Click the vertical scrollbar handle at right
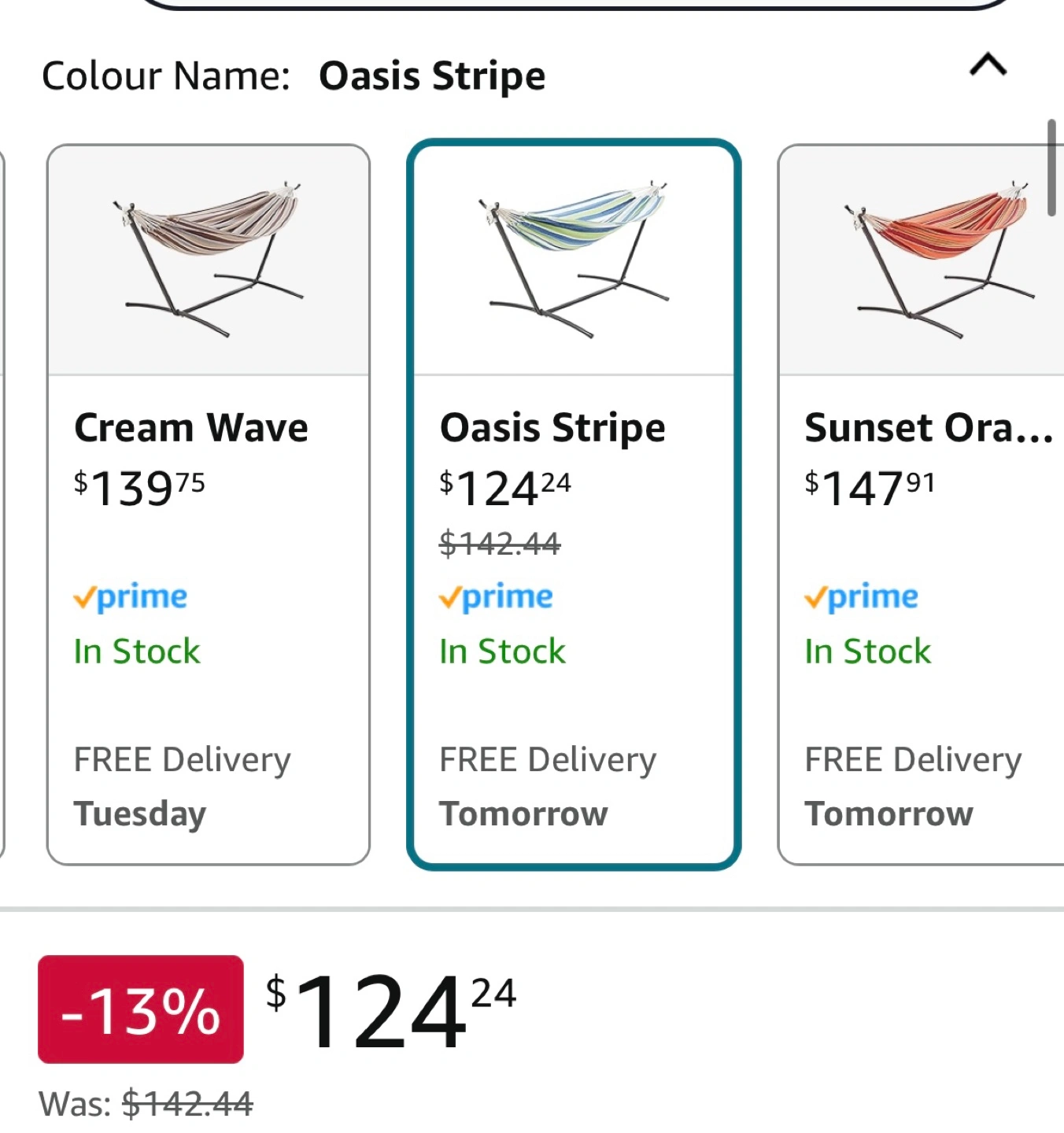 1051,168
